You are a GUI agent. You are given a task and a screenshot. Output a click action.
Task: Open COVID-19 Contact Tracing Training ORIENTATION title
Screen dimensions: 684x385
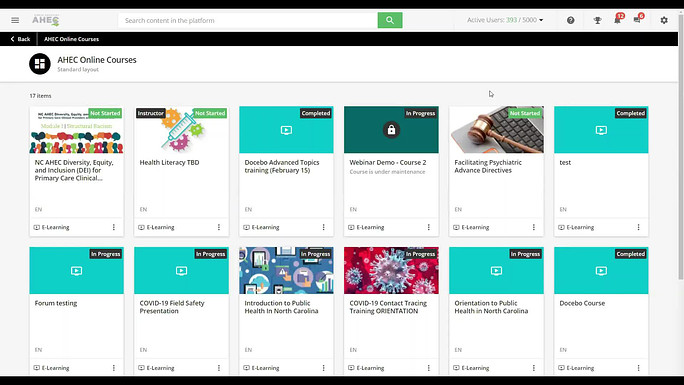point(388,307)
